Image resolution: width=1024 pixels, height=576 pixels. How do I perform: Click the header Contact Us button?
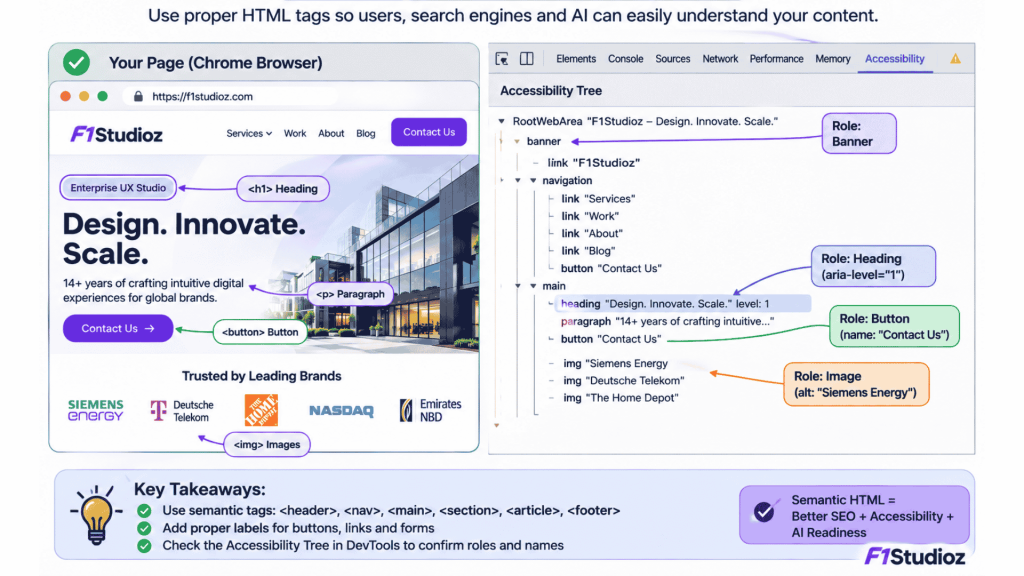[429, 132]
